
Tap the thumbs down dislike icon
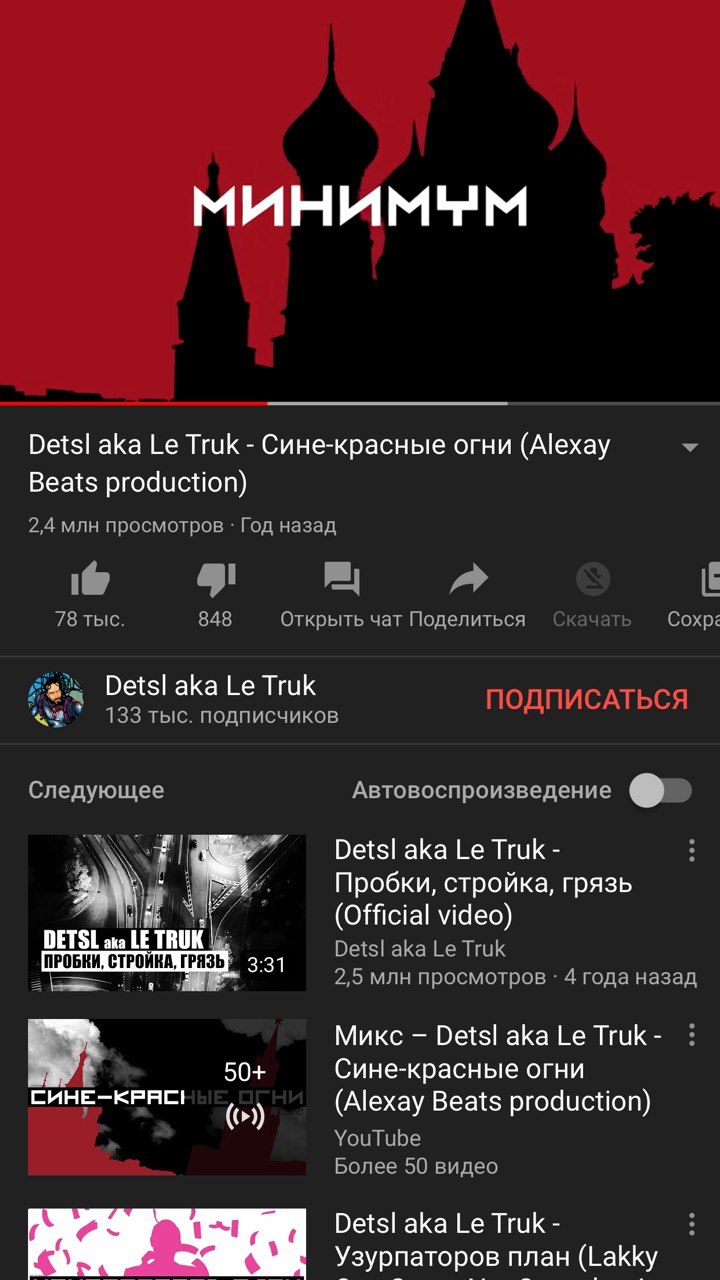click(215, 579)
